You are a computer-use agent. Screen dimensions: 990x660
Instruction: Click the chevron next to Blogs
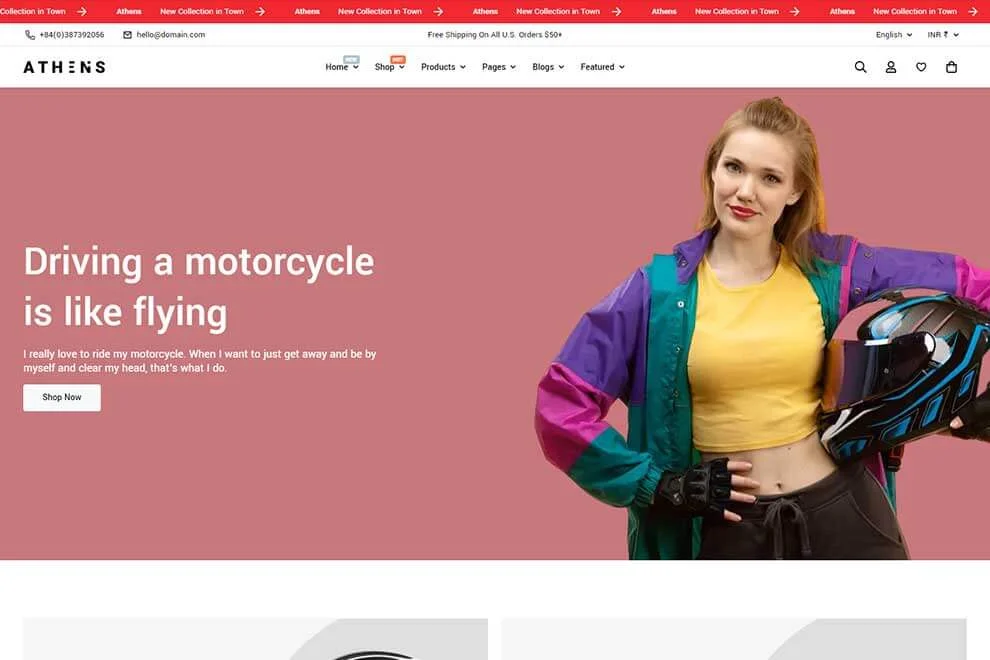click(561, 67)
